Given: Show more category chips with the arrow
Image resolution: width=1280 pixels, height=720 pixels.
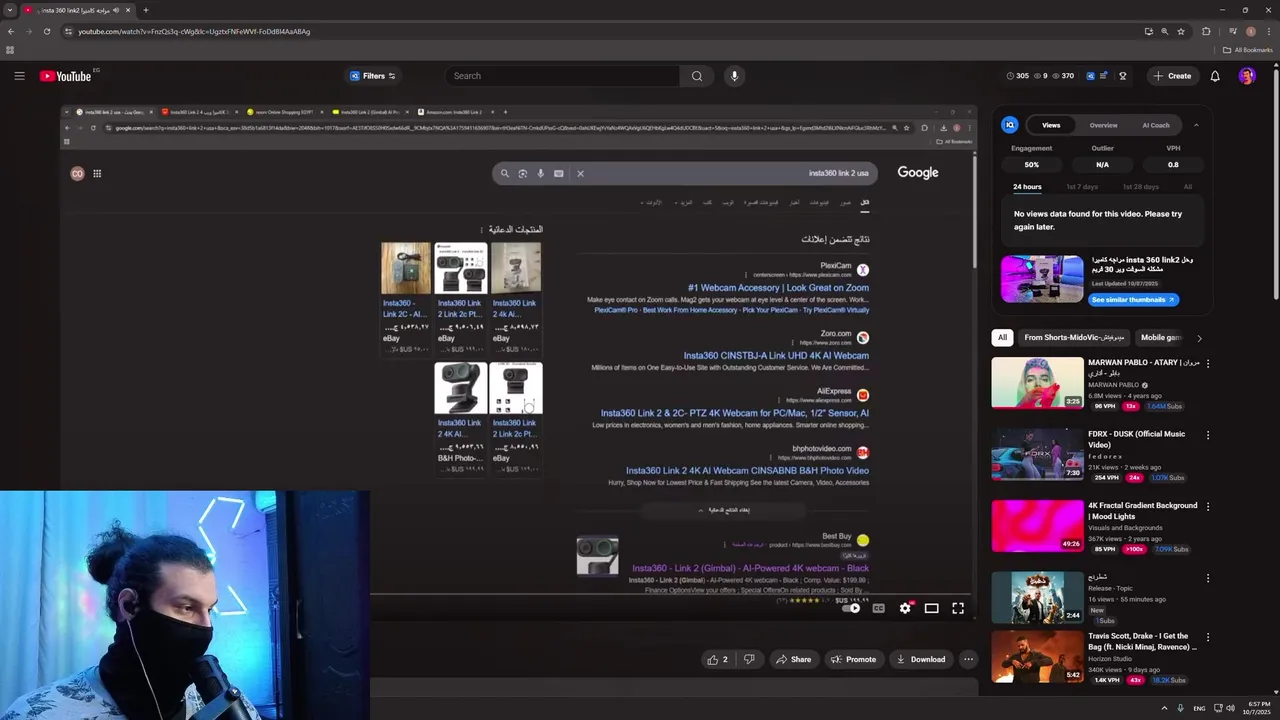Looking at the screenshot, I should point(1199,338).
